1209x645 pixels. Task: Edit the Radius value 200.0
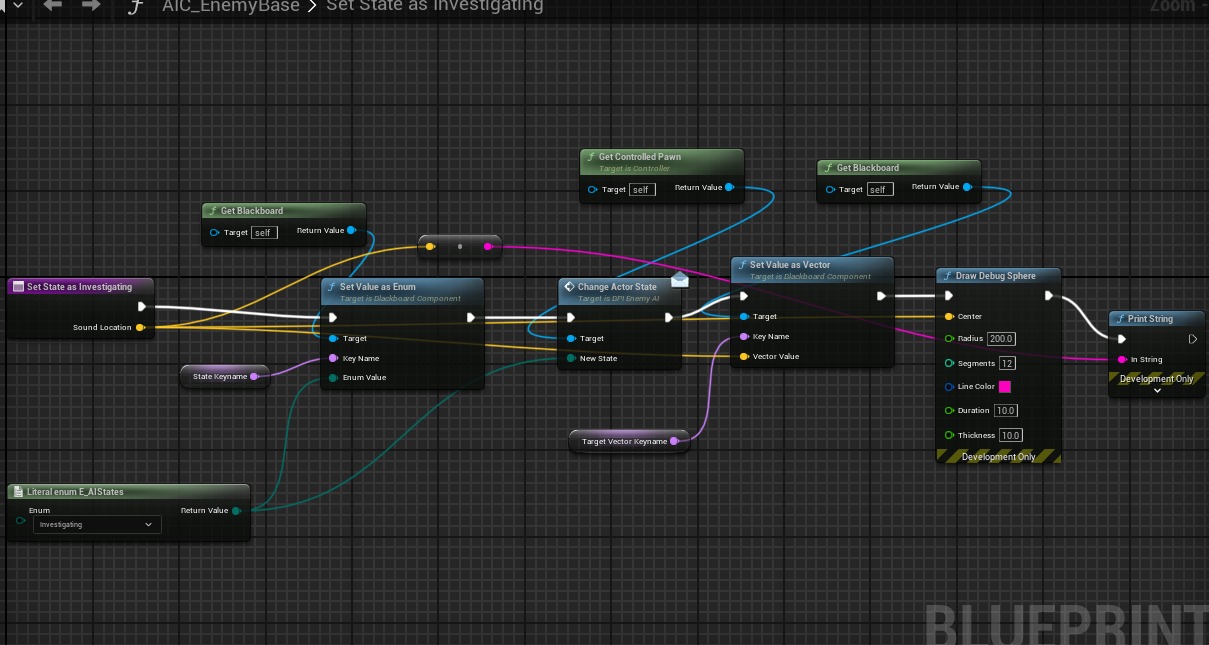tap(1002, 339)
